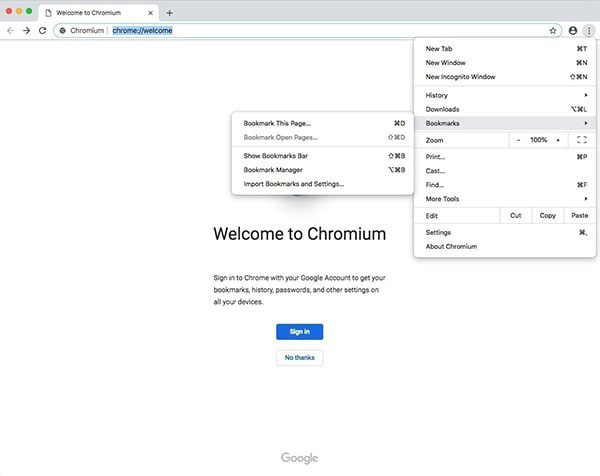Open Bookmark Manager

[273, 170]
